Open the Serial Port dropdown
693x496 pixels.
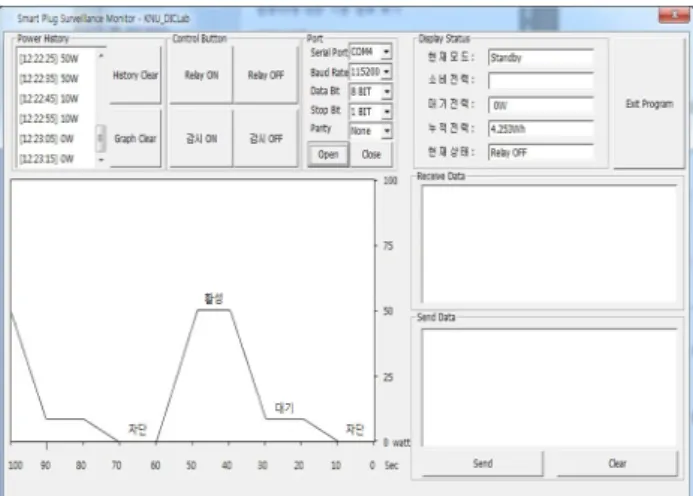pyautogui.click(x=386, y=52)
